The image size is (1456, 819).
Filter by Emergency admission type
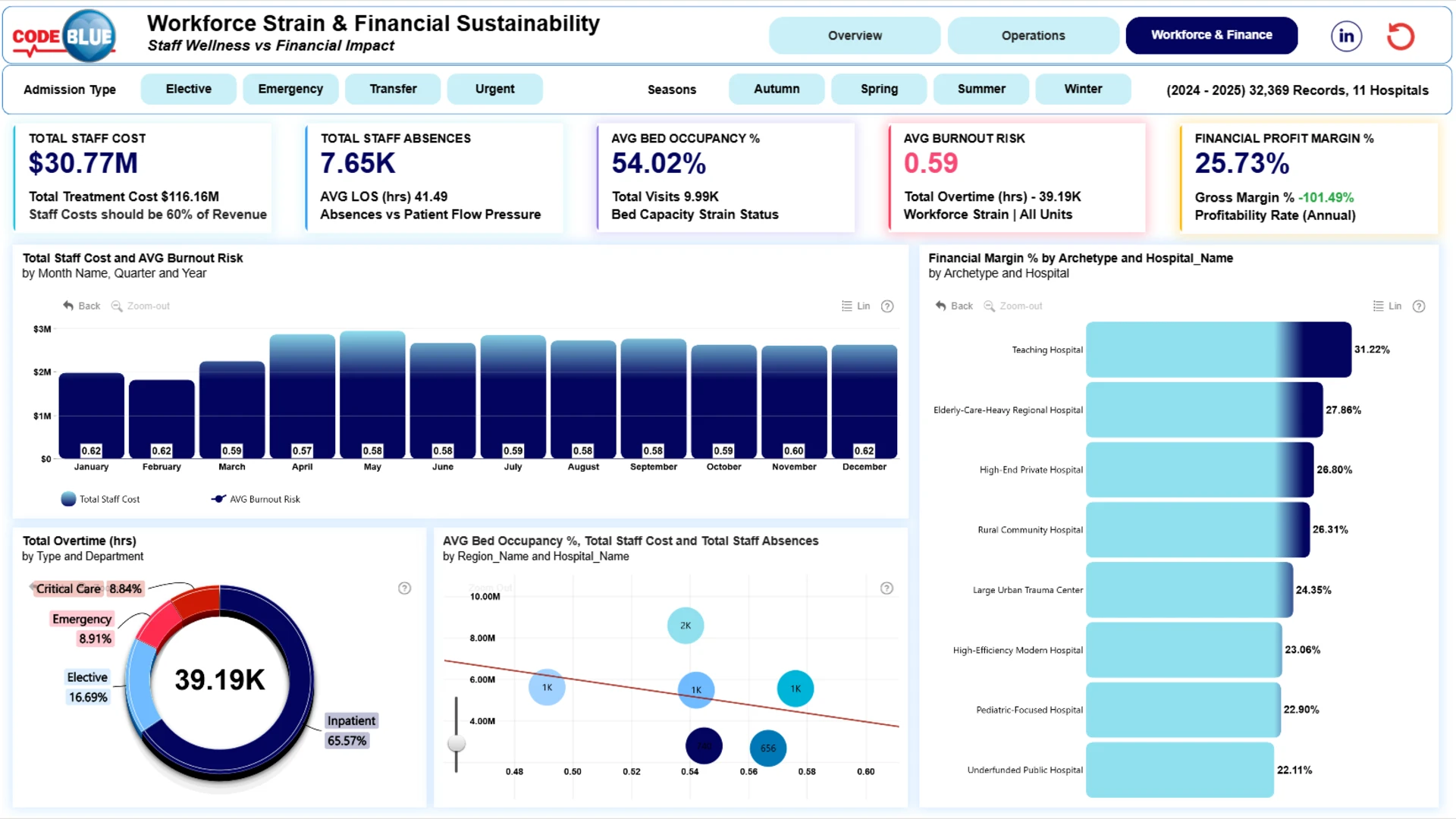[x=290, y=89]
